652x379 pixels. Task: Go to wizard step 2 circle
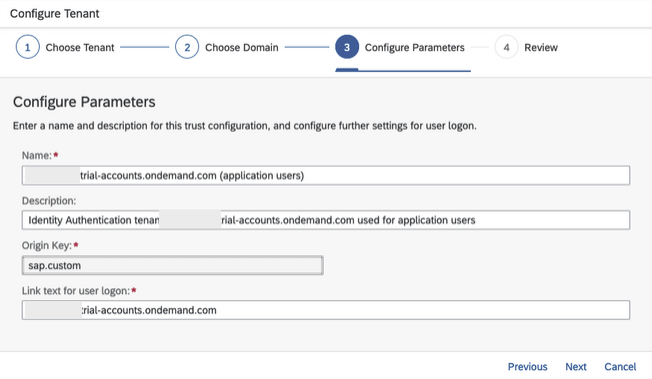click(x=187, y=47)
